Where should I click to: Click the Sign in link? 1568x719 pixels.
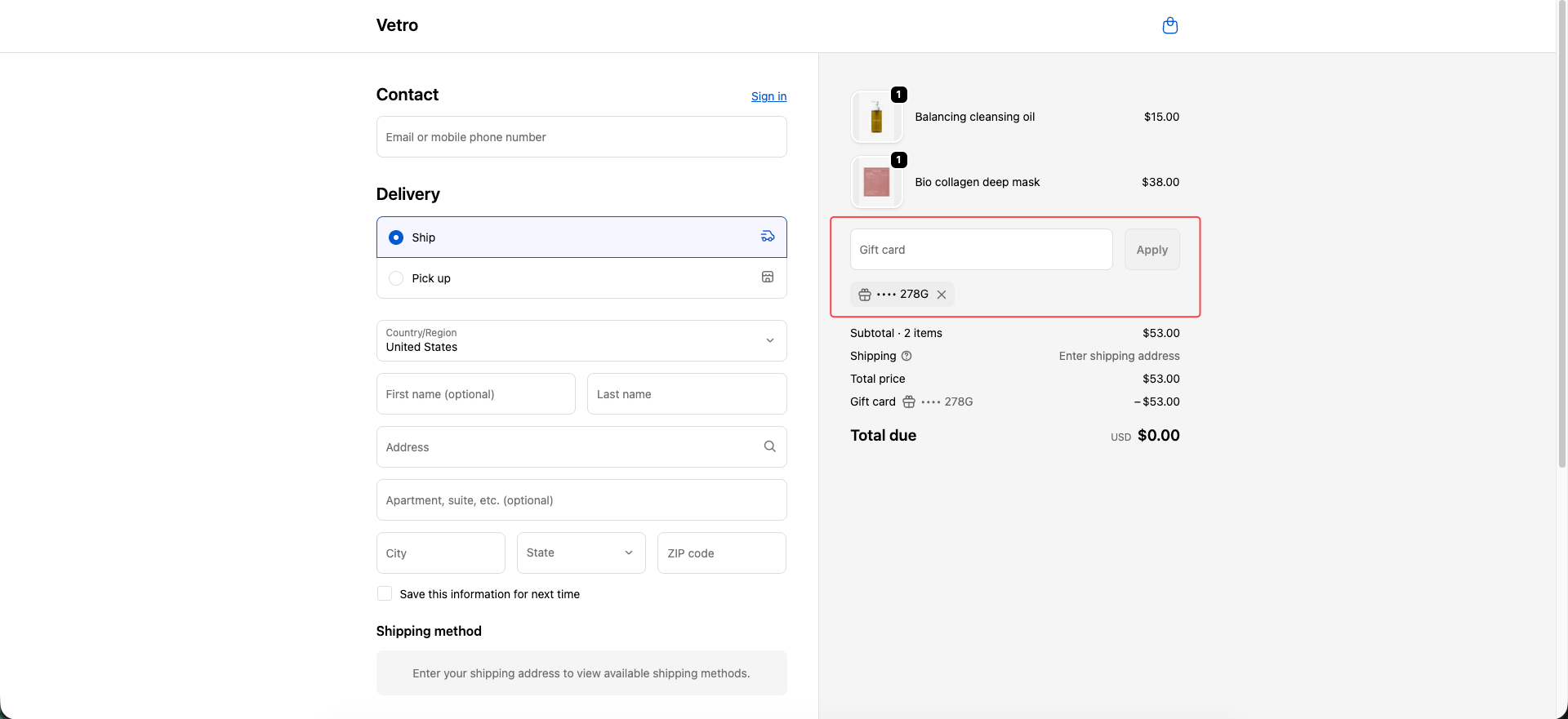pyautogui.click(x=768, y=96)
